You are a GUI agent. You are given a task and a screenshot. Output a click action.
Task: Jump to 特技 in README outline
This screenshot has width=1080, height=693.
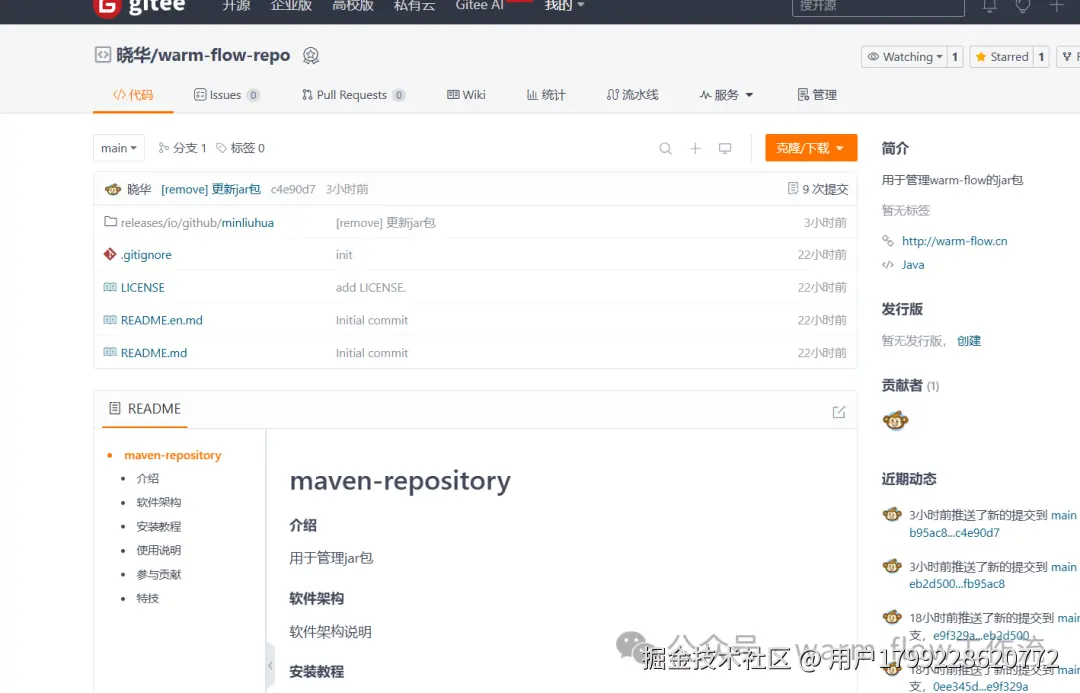(x=147, y=598)
